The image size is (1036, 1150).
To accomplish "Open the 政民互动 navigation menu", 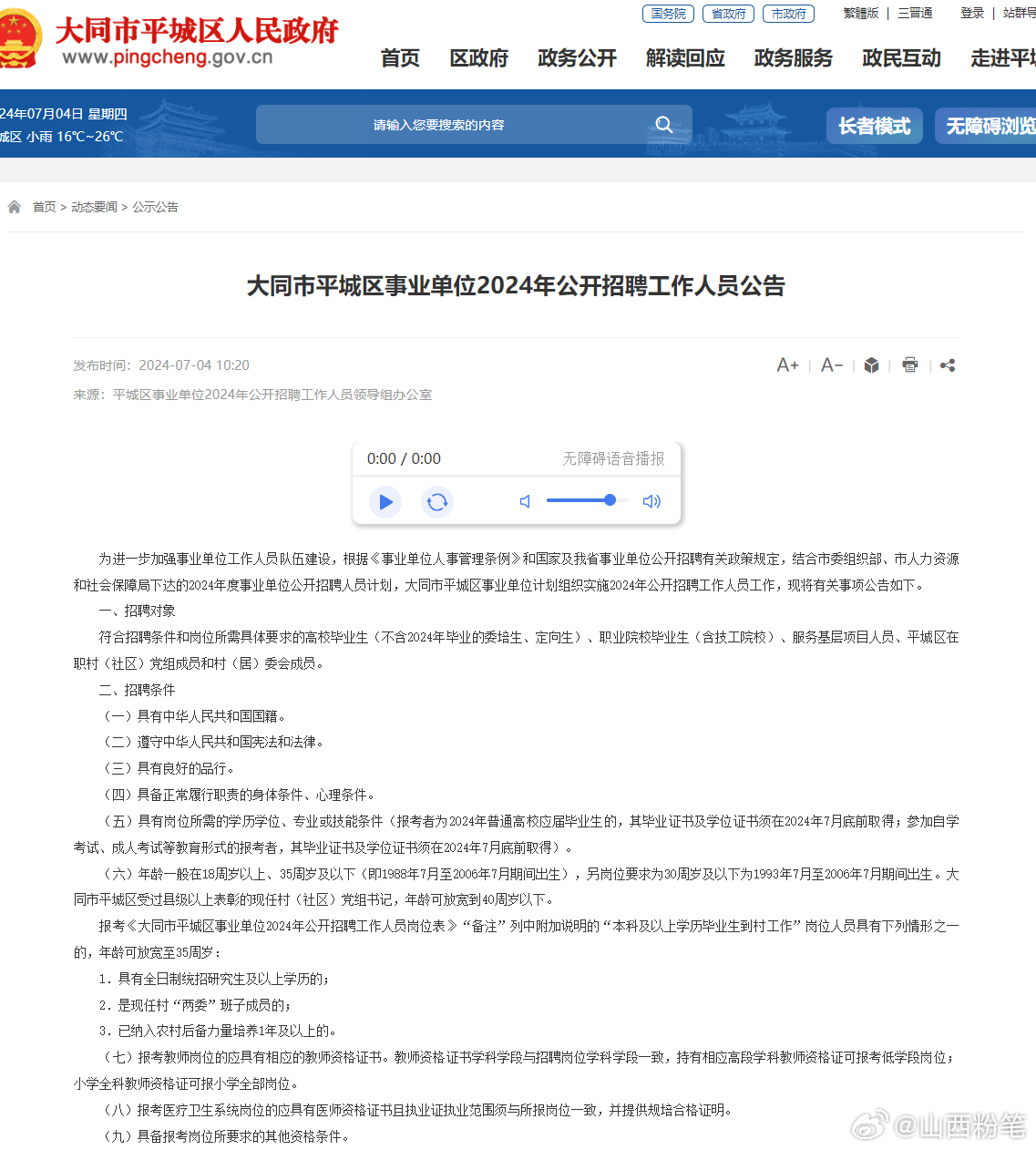I will point(902,58).
